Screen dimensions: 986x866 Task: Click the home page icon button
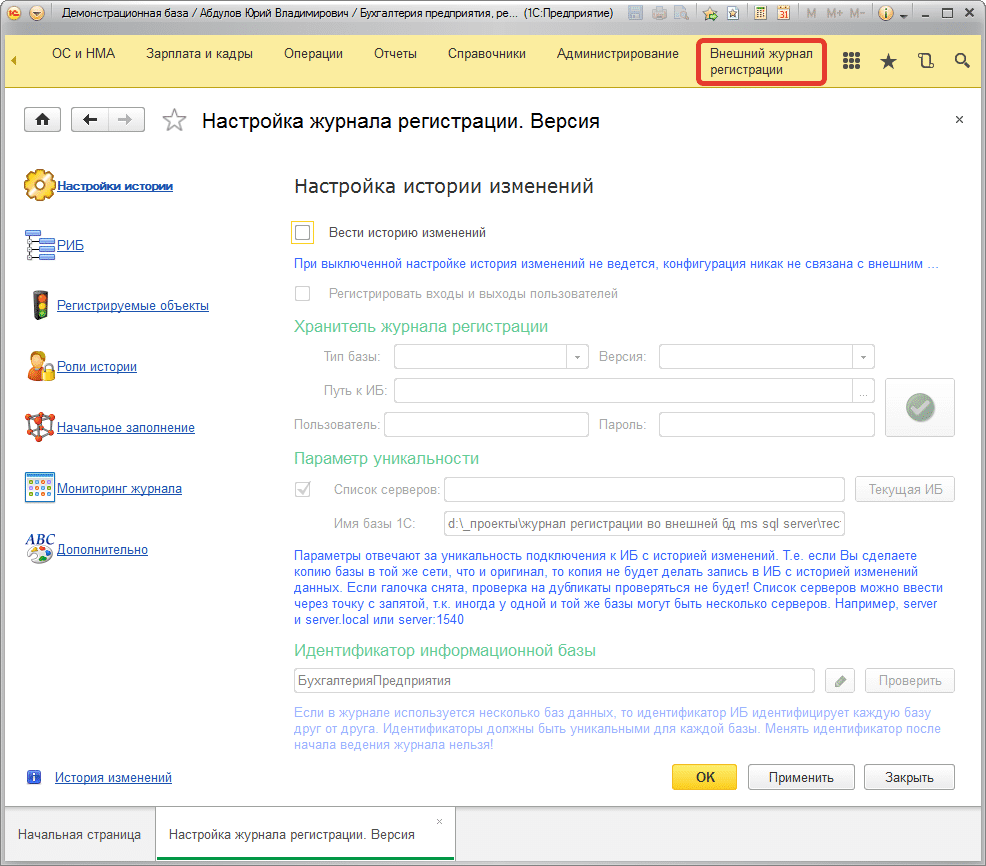click(42, 119)
